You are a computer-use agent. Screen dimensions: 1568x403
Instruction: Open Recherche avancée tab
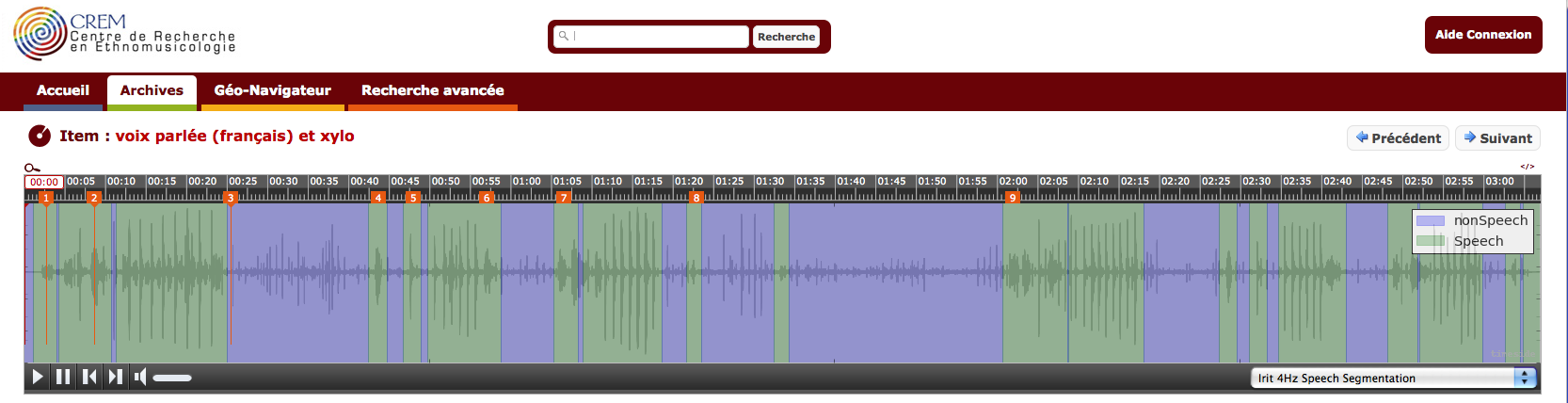click(433, 90)
